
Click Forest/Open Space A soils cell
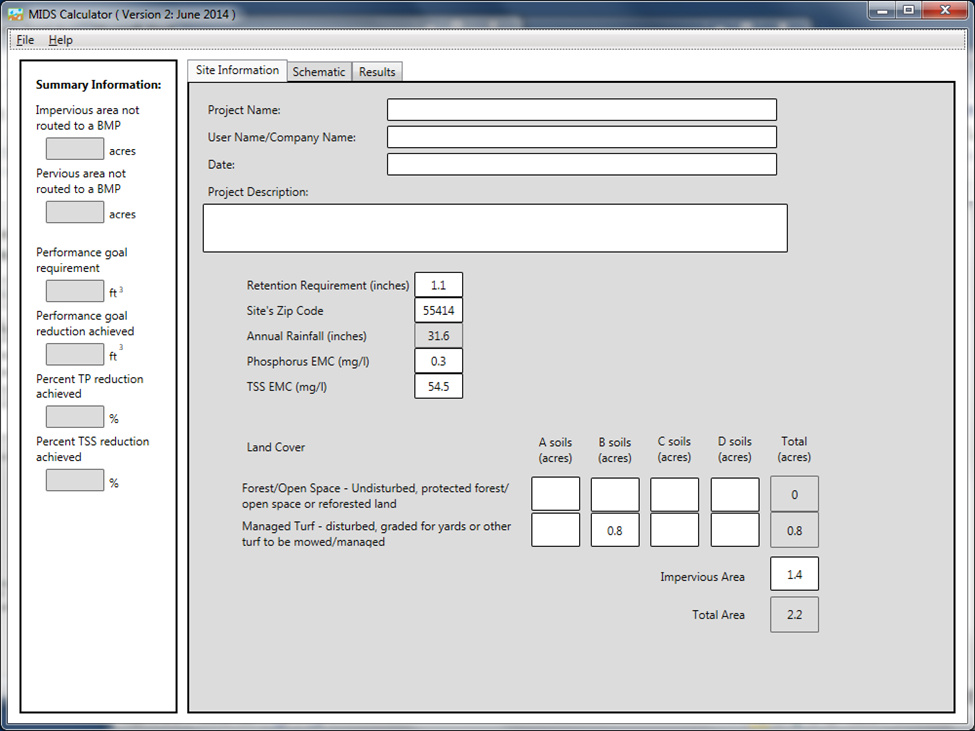(555, 494)
